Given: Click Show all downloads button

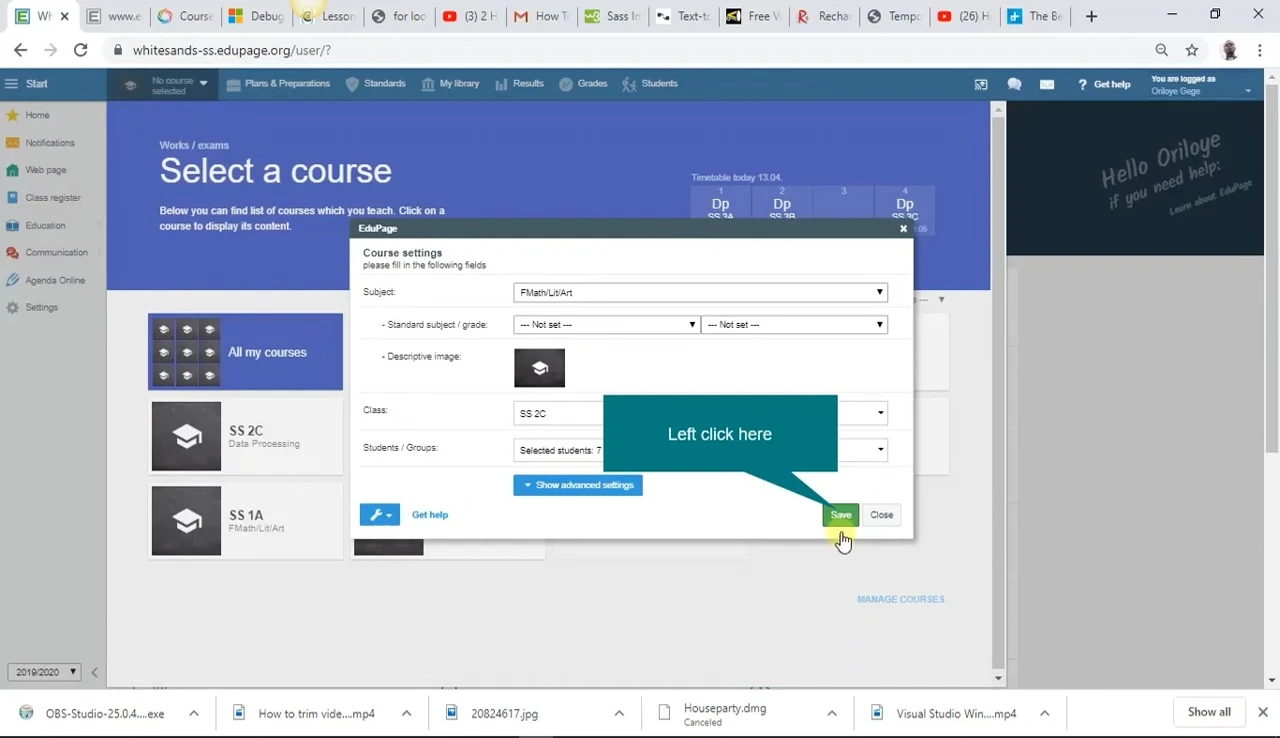Looking at the screenshot, I should point(1209,712).
